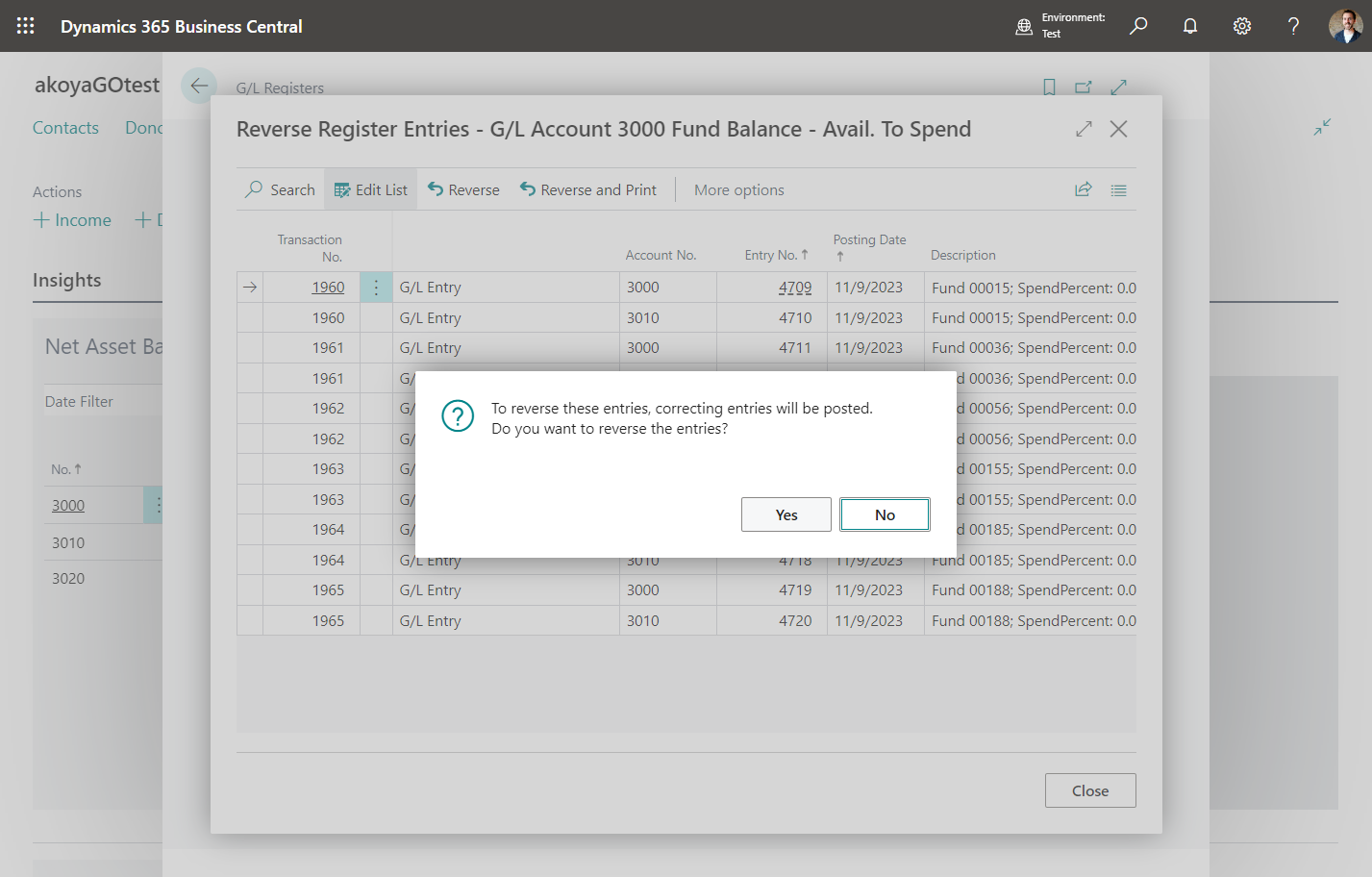Sort by the Account No. column
This screenshot has height=877, width=1372.
click(x=661, y=256)
